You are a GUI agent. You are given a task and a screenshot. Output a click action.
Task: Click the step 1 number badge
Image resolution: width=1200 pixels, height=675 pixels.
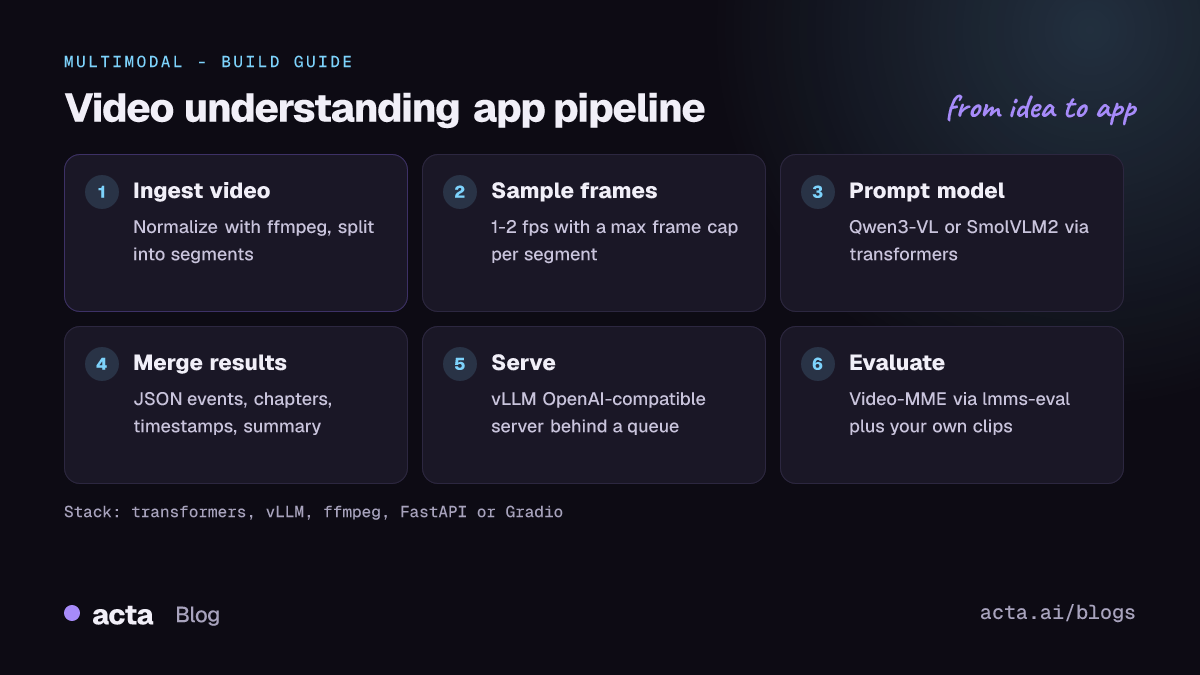point(102,192)
